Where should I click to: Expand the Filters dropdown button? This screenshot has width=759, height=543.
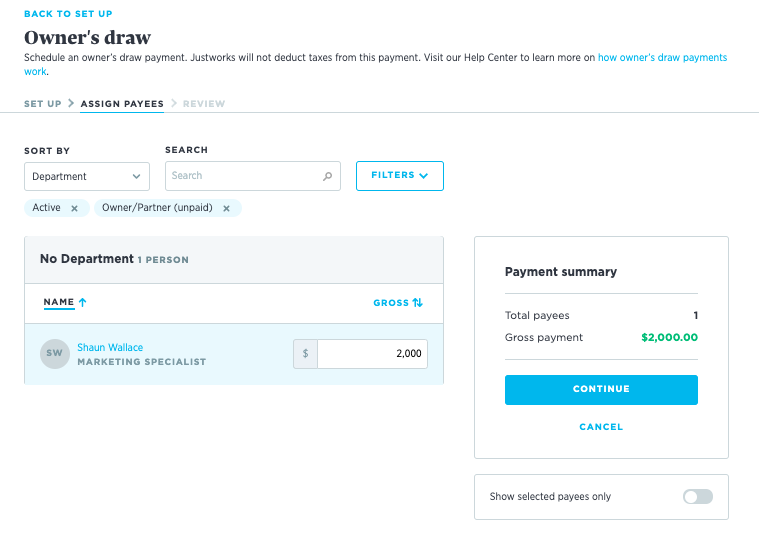400,176
